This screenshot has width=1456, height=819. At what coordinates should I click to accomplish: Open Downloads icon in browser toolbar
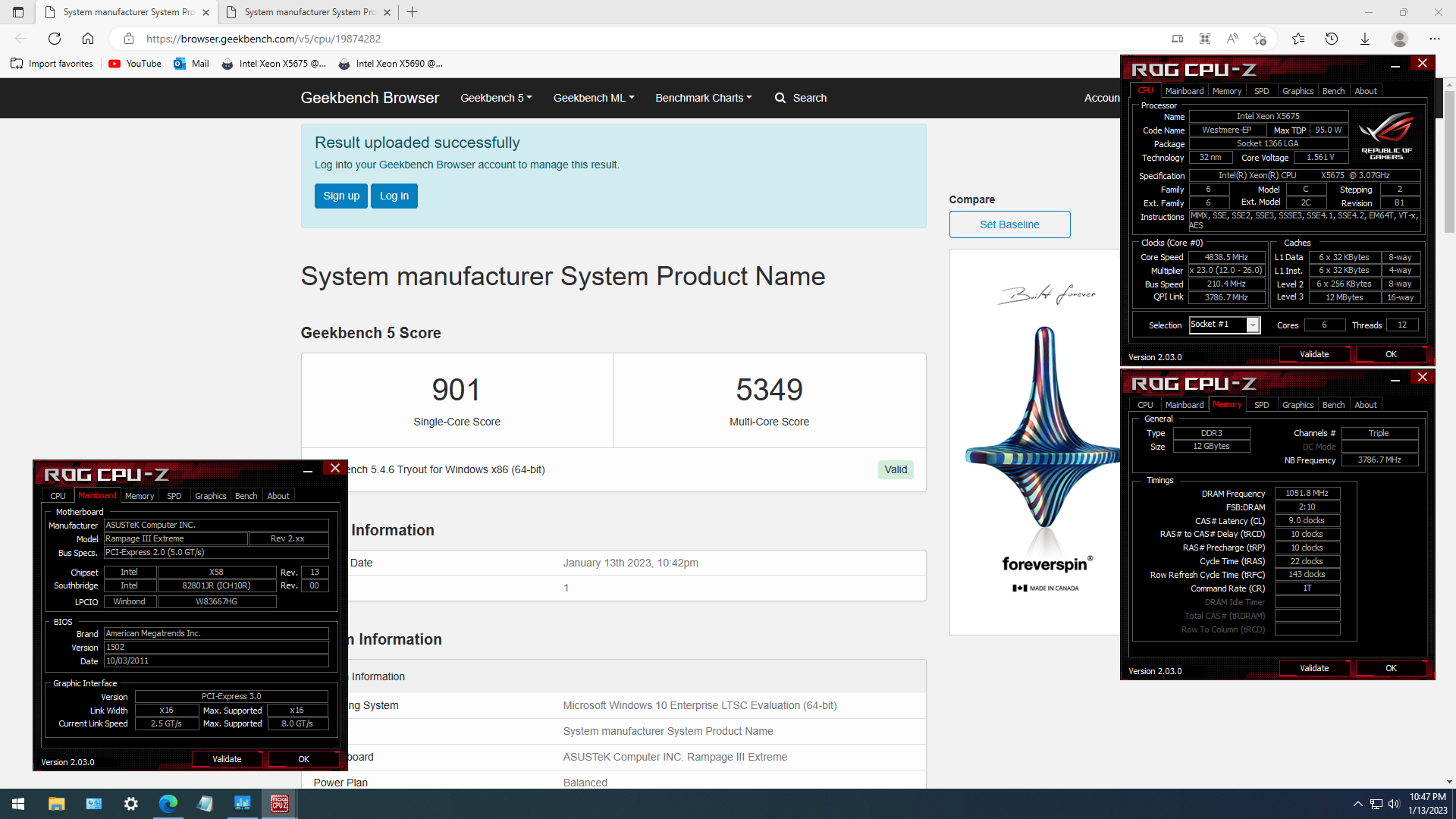pyautogui.click(x=1365, y=39)
